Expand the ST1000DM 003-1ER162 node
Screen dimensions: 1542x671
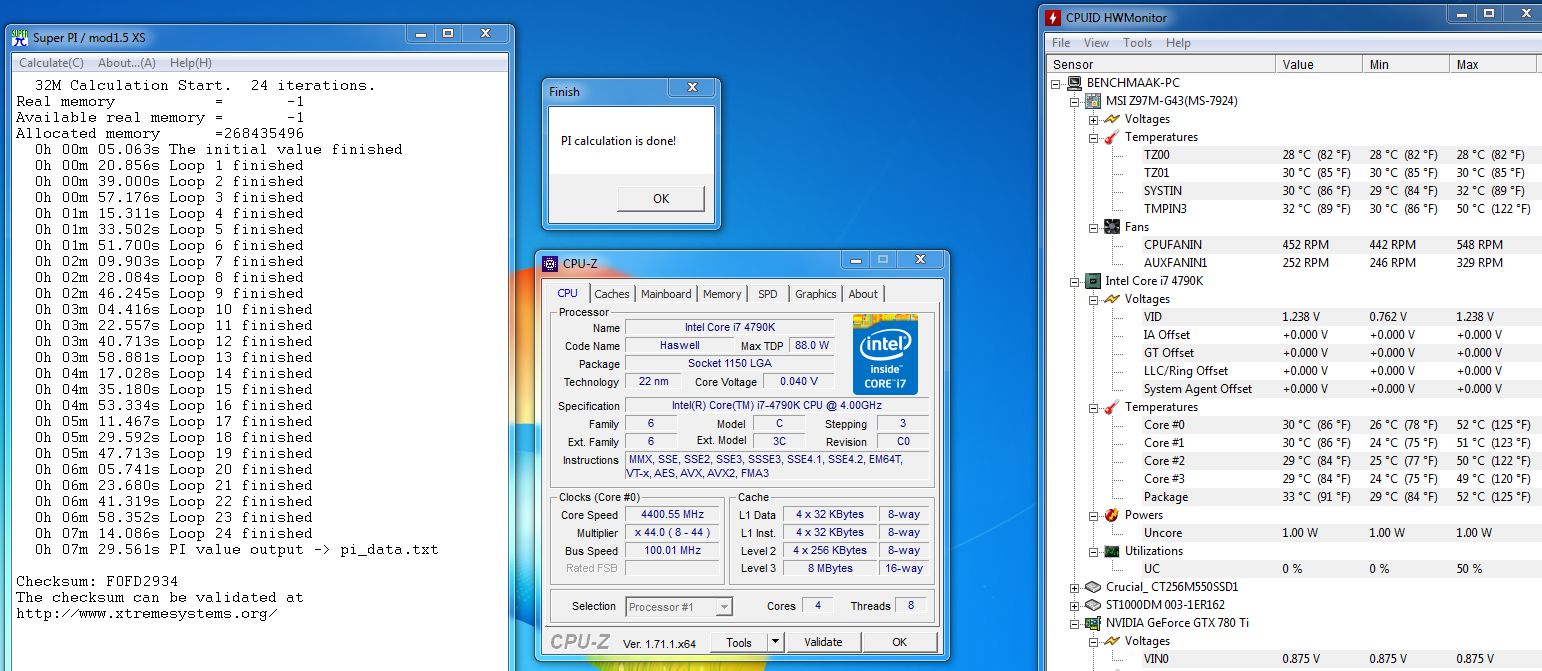[1076, 605]
